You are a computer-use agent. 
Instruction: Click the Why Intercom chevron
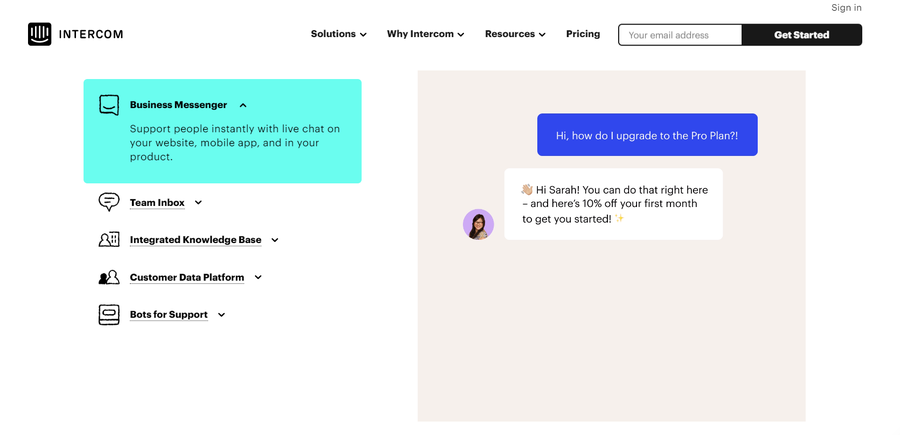click(x=461, y=35)
